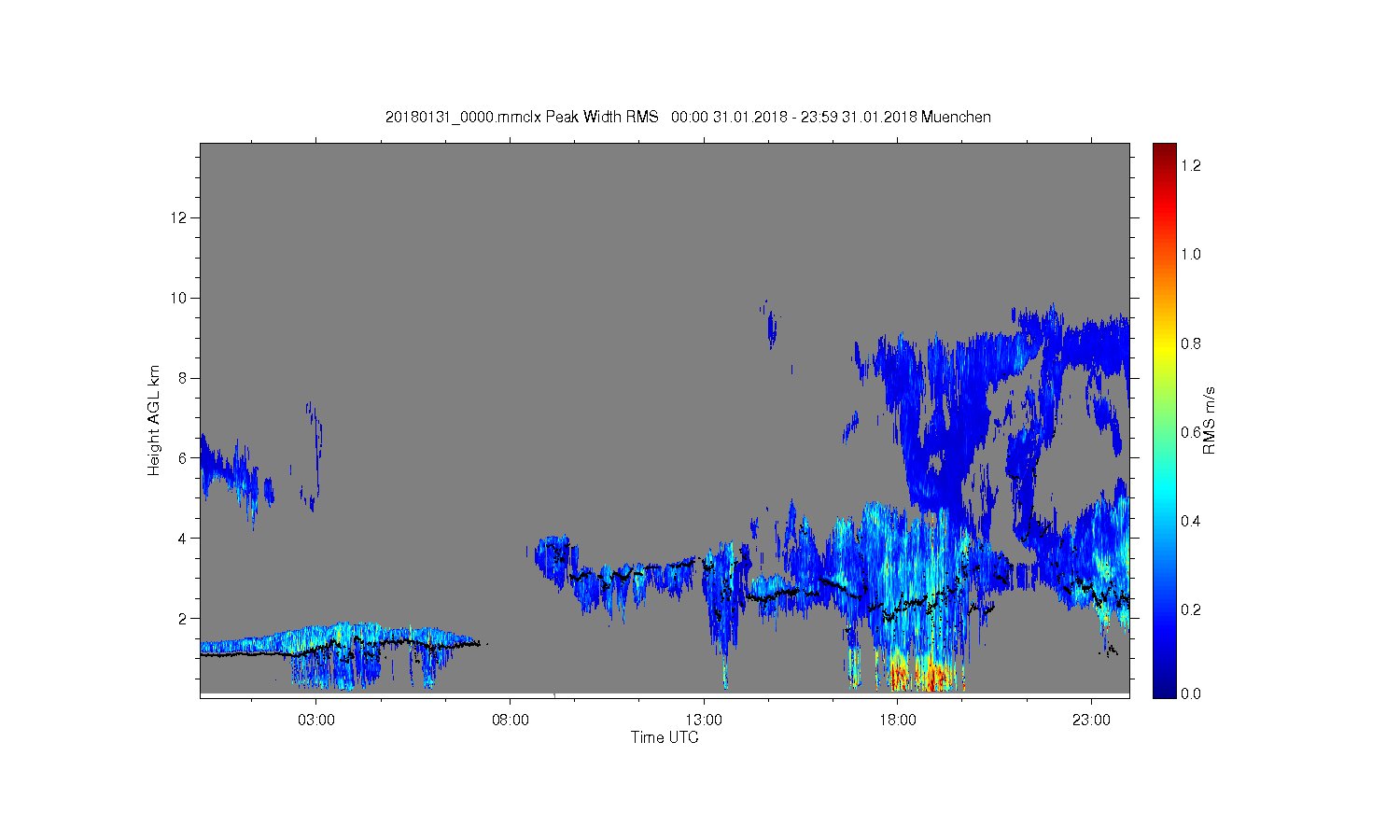This screenshot has height=840, width=1400.
Task: Click the colorbar tick label 1.2
Action: point(1191,165)
